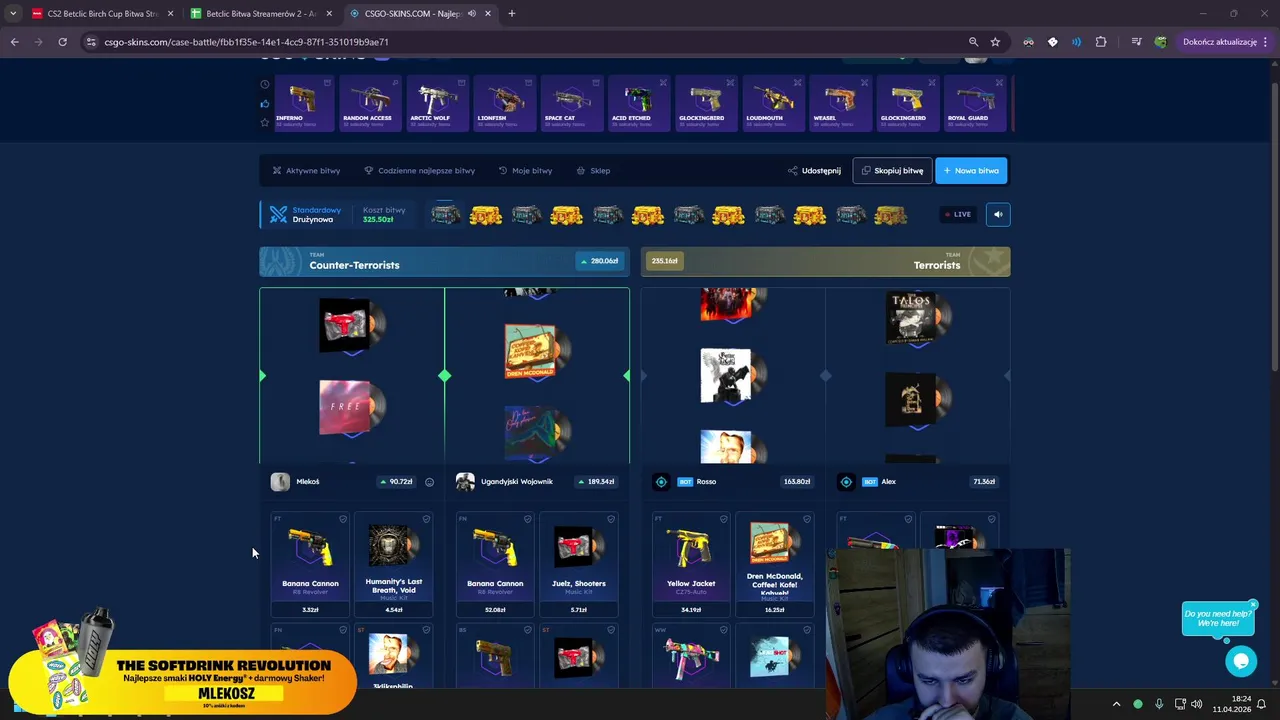
Task: Open the volume control in taskbar
Action: point(1197,704)
